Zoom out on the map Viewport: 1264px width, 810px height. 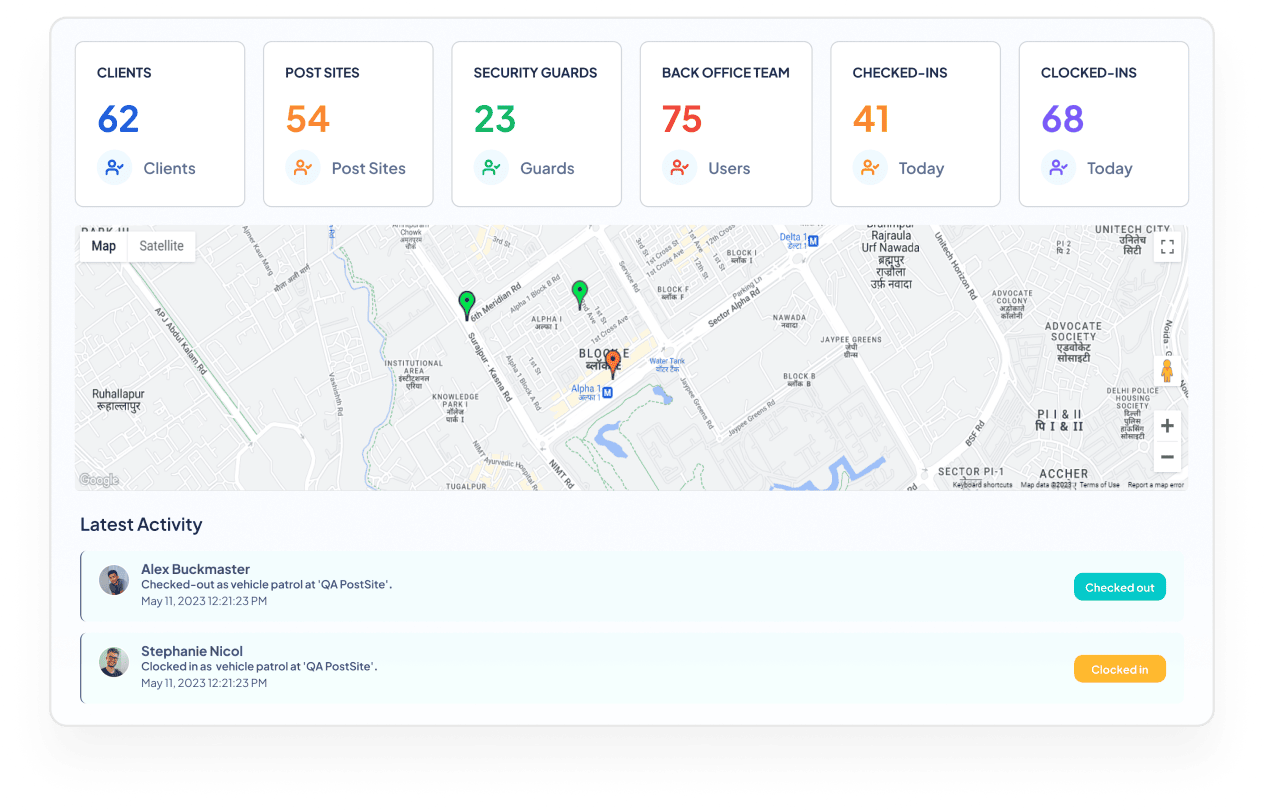click(x=1167, y=458)
